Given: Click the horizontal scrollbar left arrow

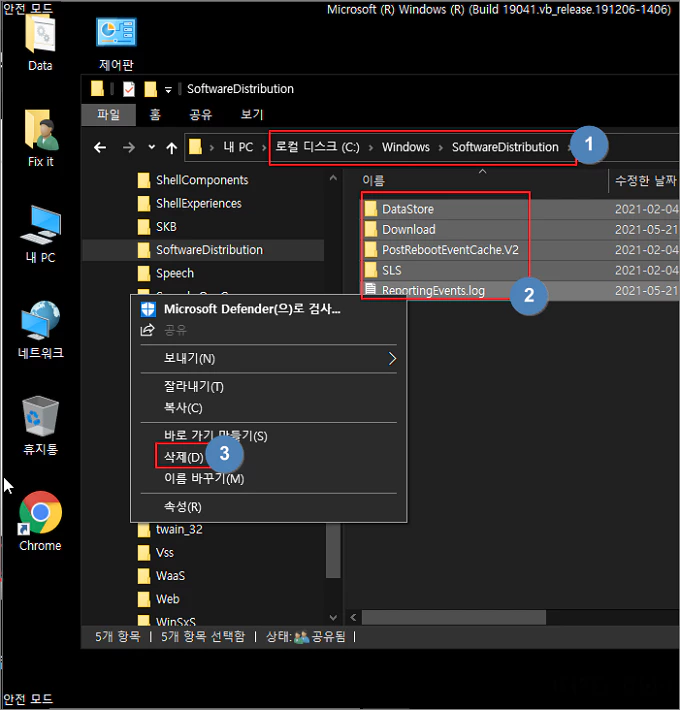Looking at the screenshot, I should (x=353, y=617).
